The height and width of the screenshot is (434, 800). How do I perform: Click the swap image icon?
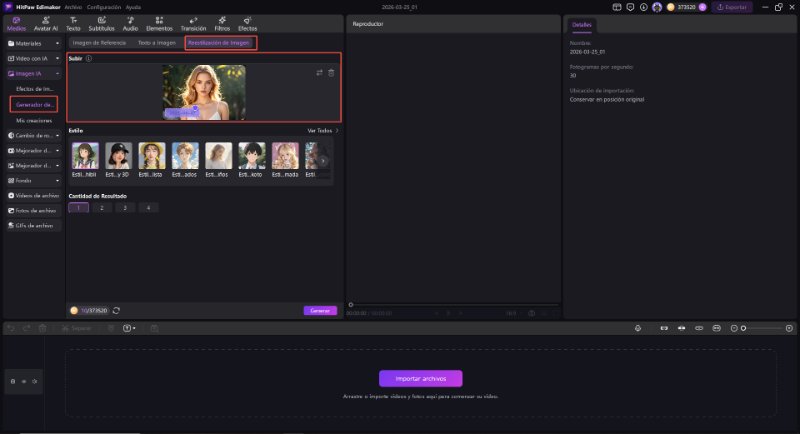click(320, 73)
